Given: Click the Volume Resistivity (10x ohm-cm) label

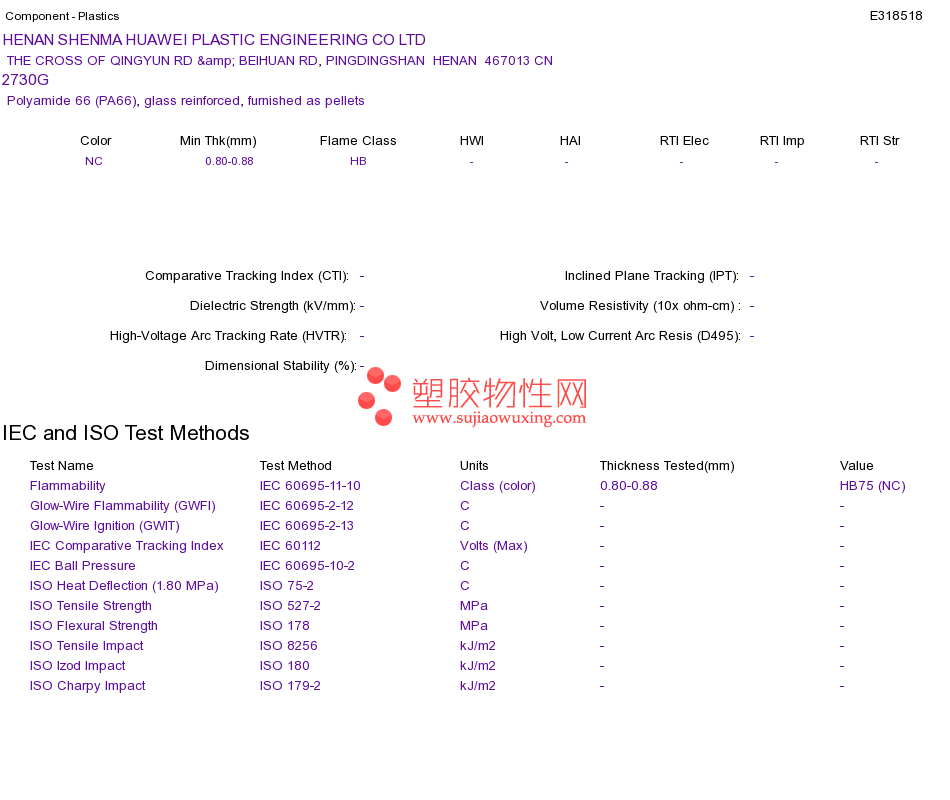Looking at the screenshot, I should pos(640,305).
